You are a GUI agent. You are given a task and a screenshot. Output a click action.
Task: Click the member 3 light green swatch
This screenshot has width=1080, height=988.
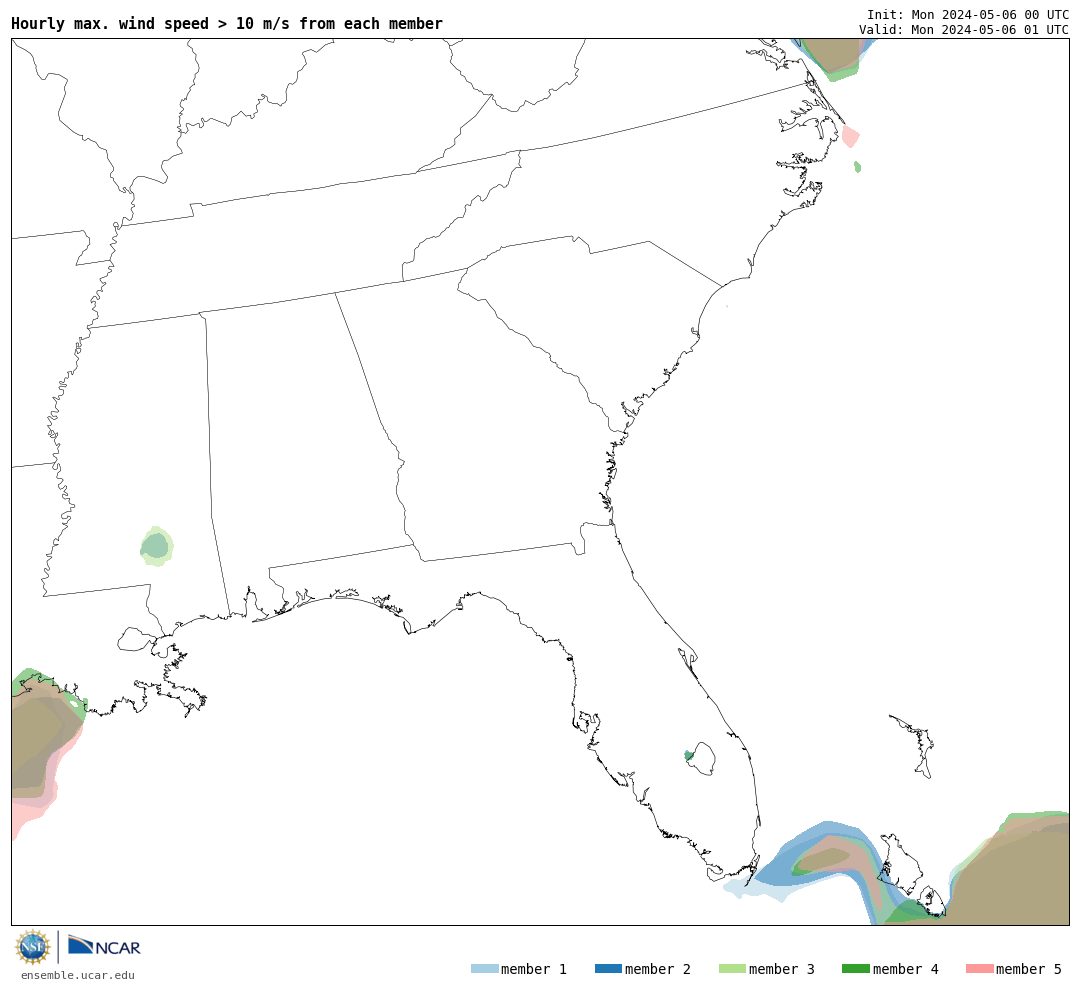coord(732,969)
